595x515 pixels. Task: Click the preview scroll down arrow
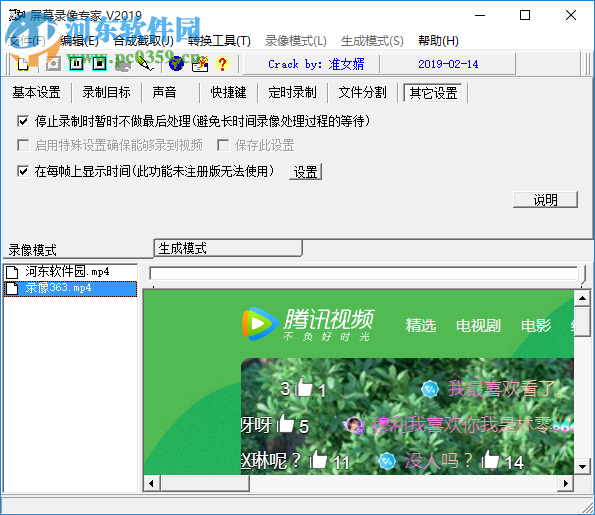pyautogui.click(x=582, y=466)
